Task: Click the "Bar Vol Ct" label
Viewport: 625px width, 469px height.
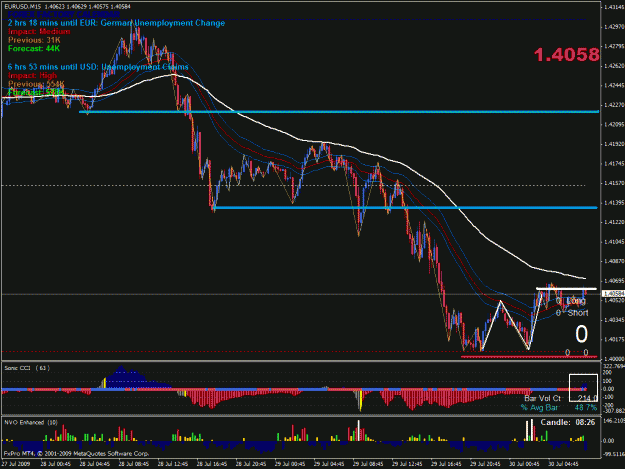Action: (542, 398)
